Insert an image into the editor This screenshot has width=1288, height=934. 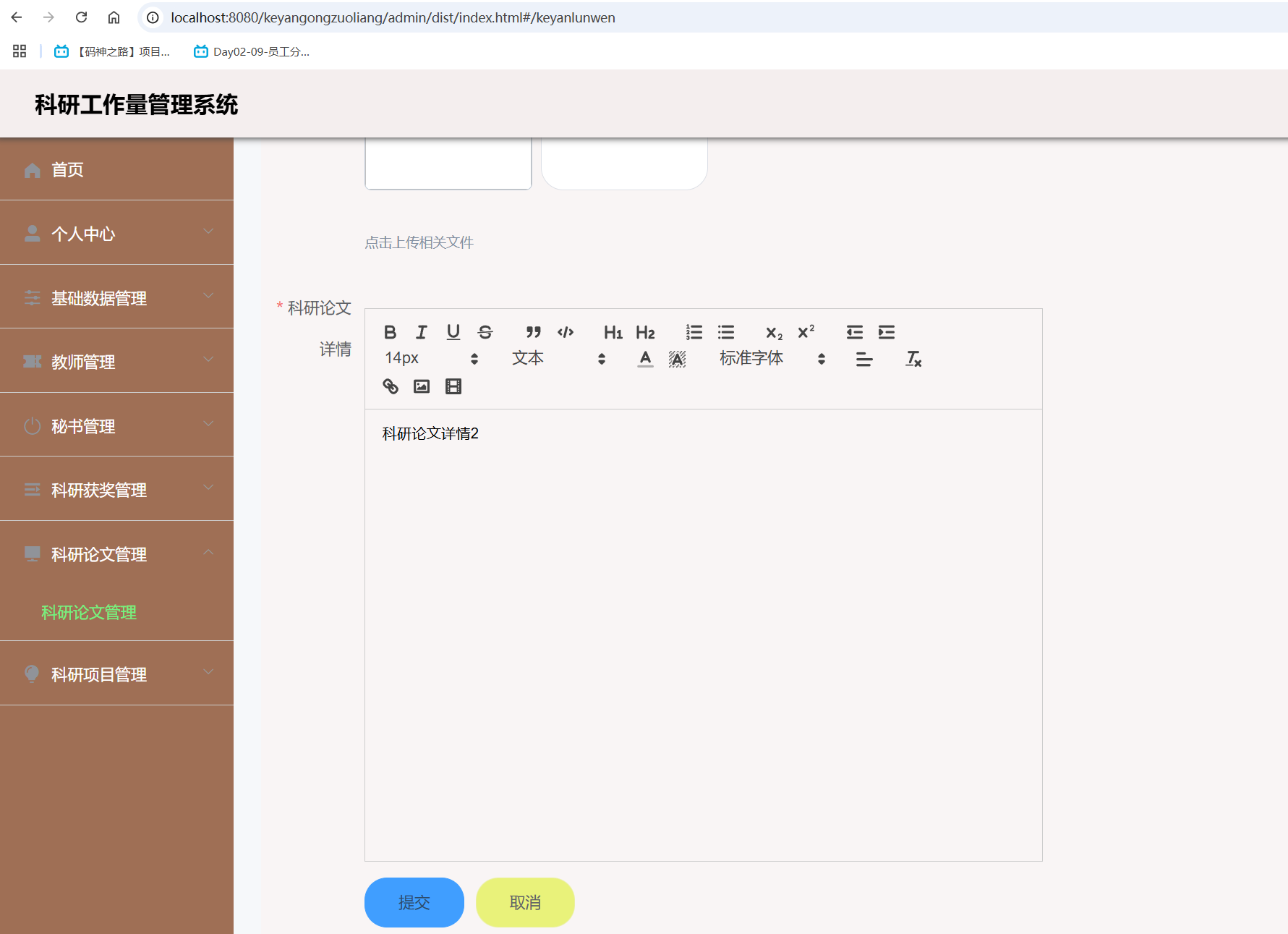[422, 386]
